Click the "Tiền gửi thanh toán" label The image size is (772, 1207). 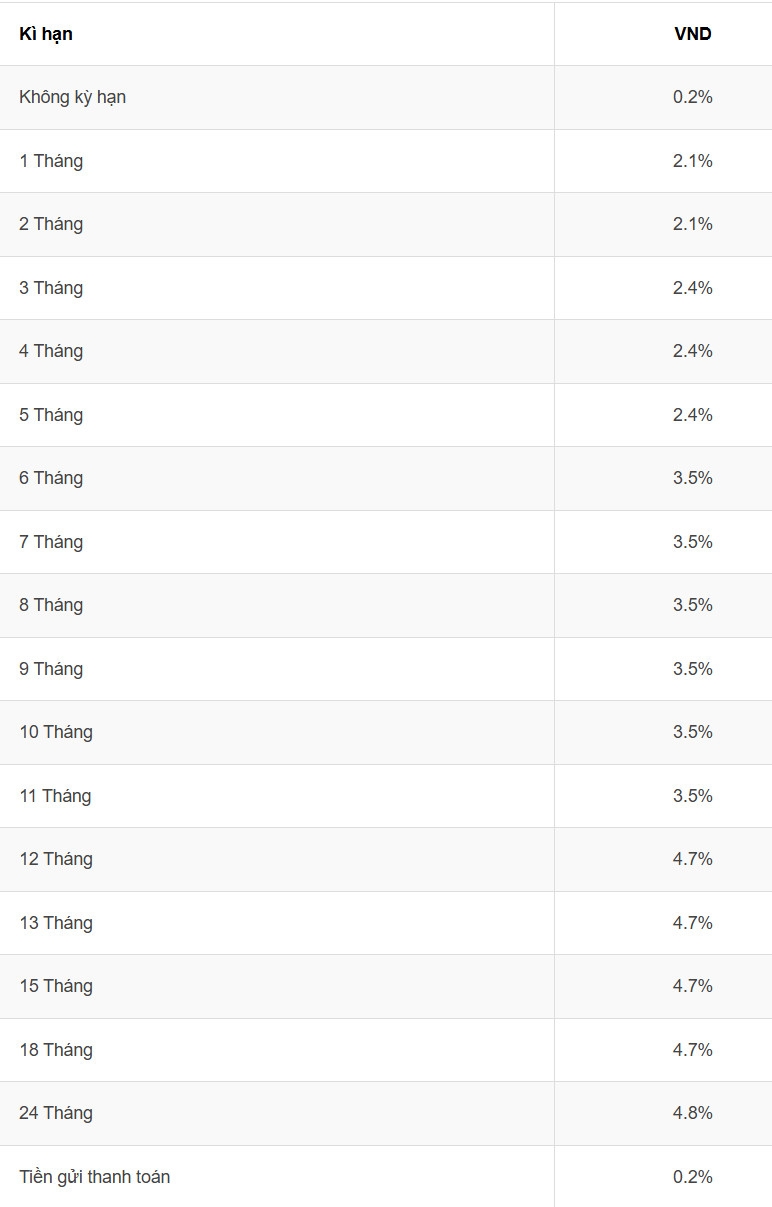click(94, 1177)
